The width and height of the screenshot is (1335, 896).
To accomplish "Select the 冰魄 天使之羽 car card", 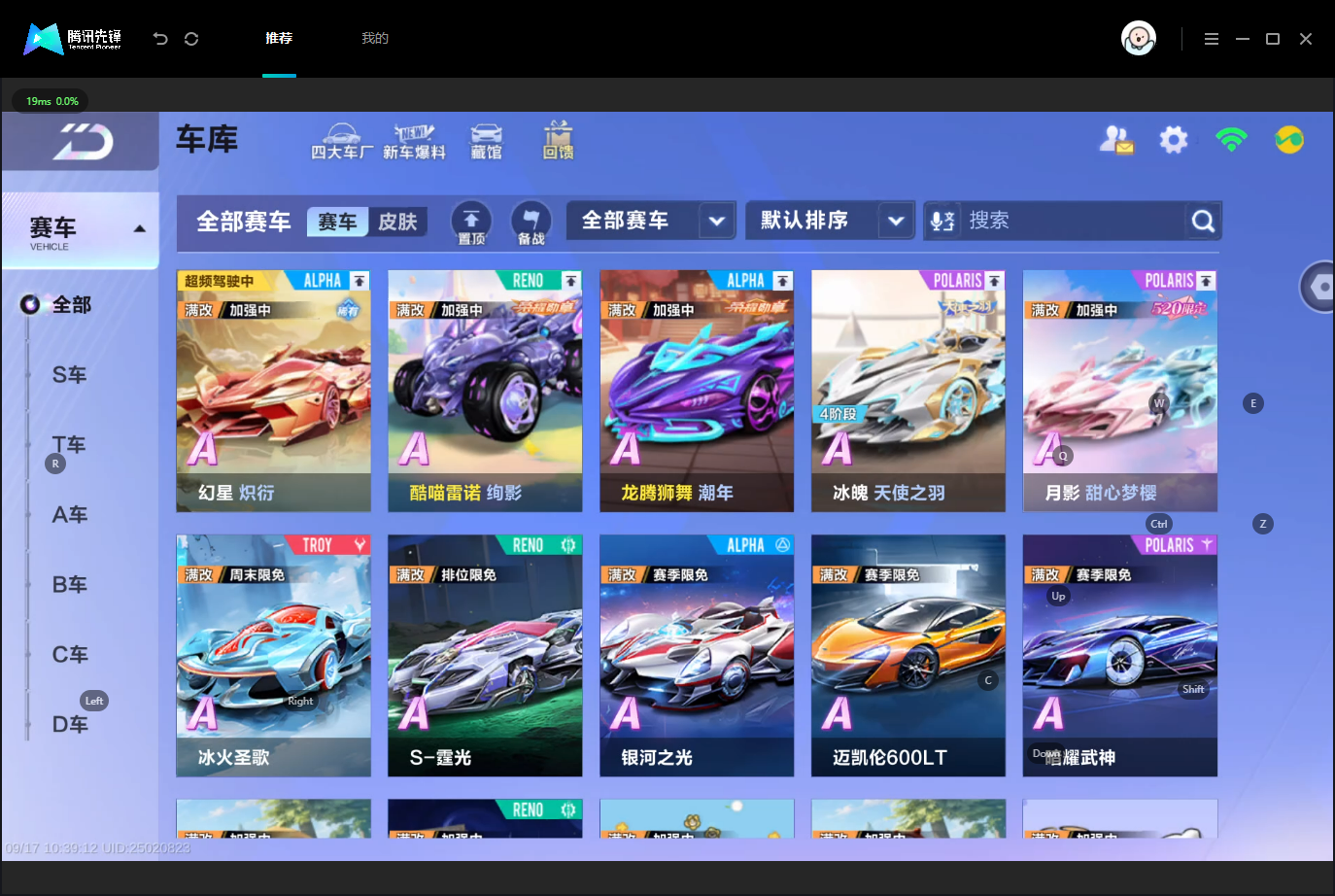I will tap(908, 391).
